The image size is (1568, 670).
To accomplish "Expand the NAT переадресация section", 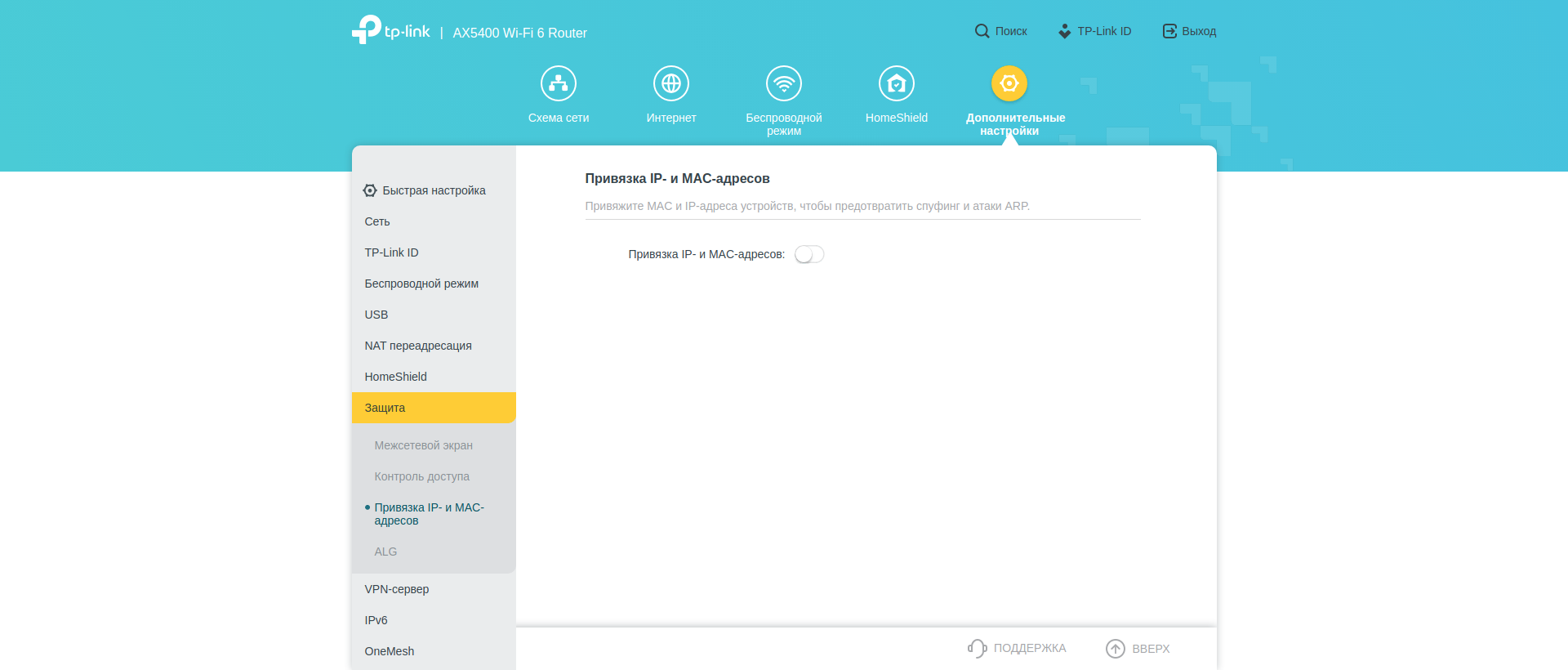I will click(x=418, y=346).
